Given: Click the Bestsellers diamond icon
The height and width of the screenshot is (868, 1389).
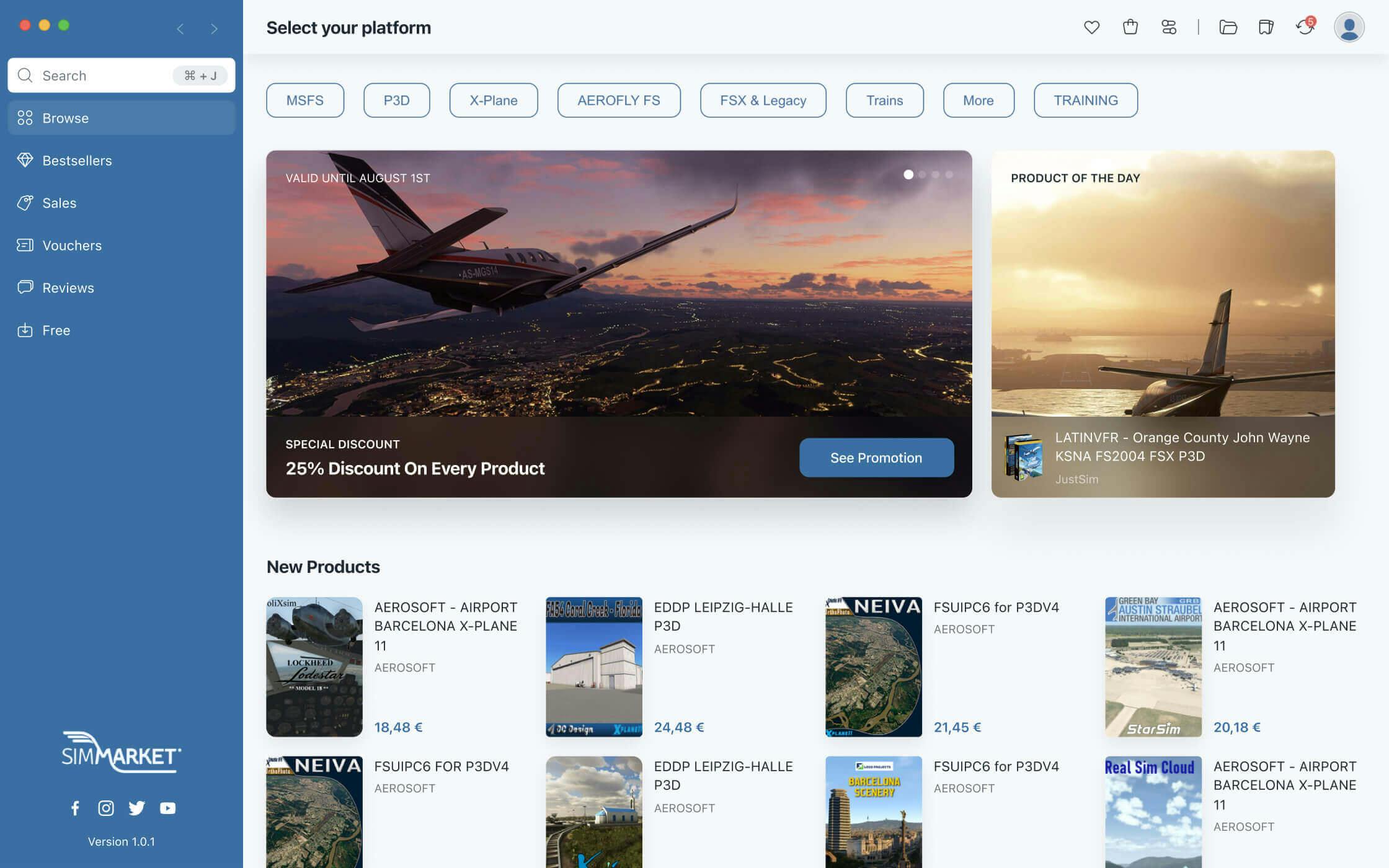Looking at the screenshot, I should point(25,160).
